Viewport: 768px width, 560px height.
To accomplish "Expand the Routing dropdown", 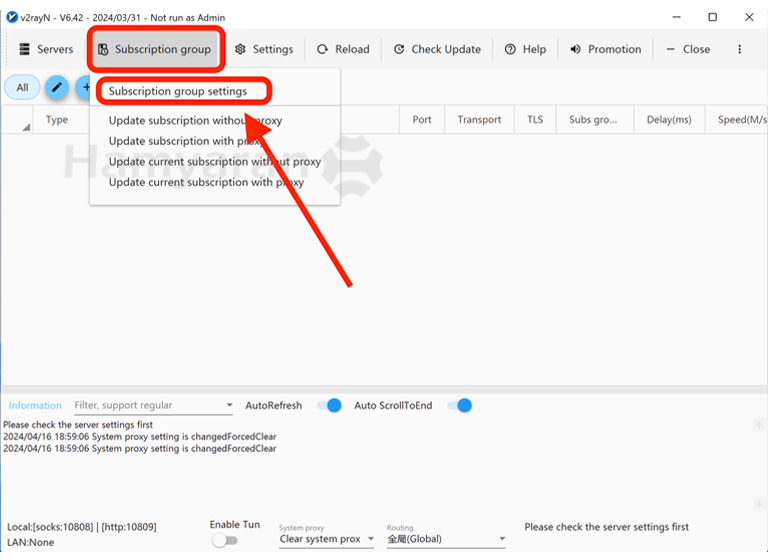I will 446,539.
